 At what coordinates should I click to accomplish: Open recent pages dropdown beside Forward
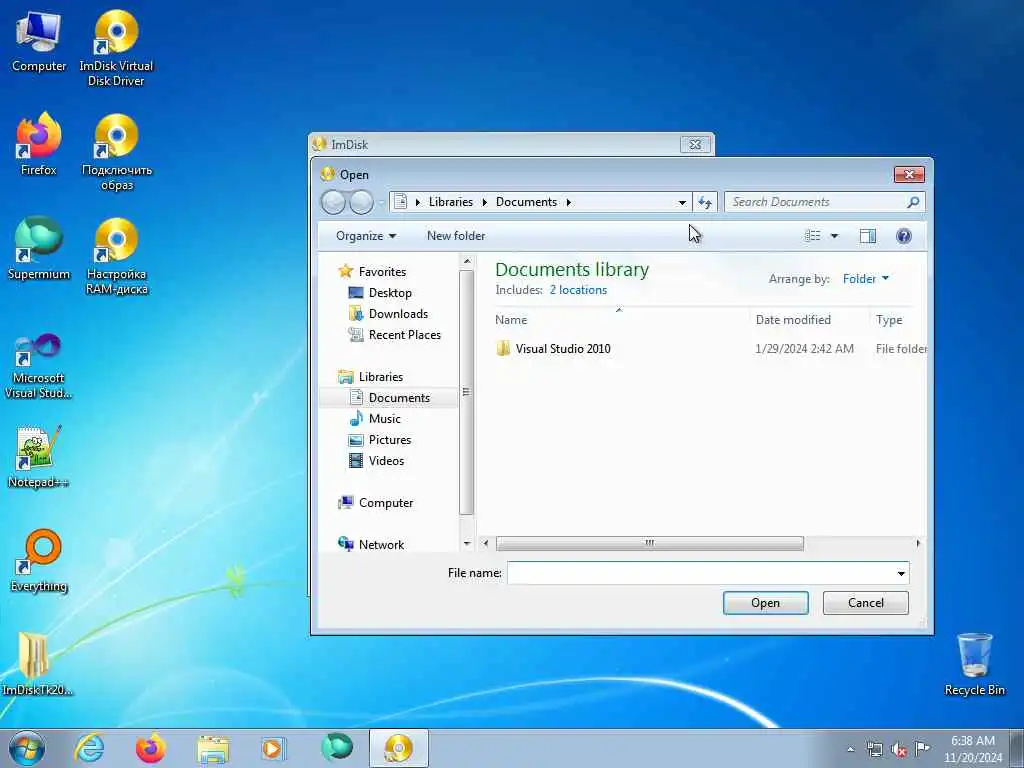tap(381, 202)
